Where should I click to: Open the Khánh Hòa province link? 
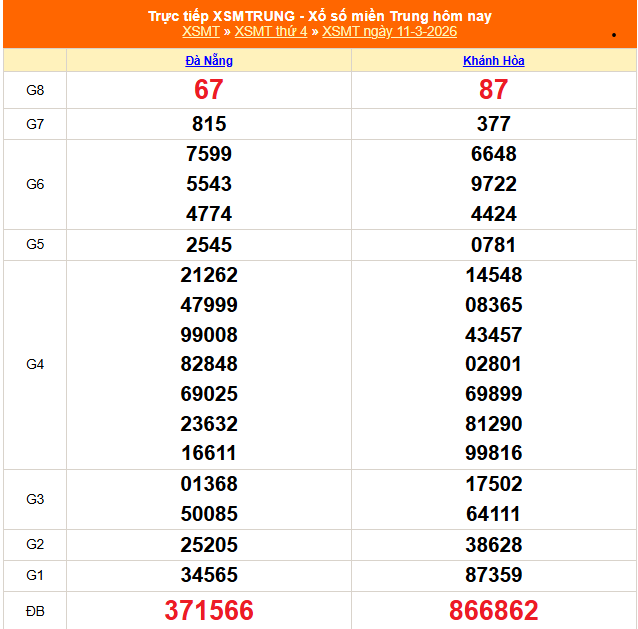(493, 61)
